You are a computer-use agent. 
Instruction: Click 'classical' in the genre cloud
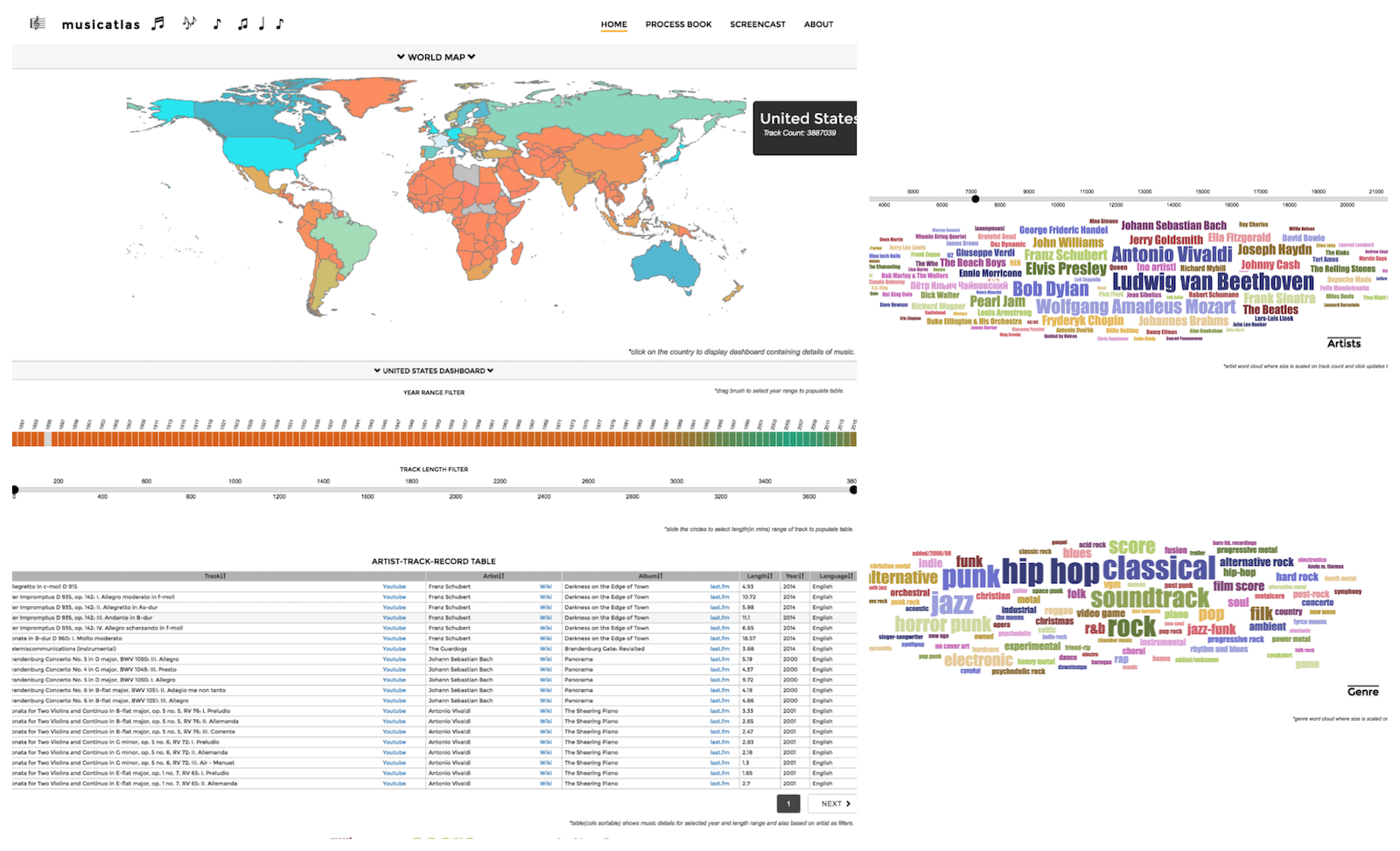[1158, 568]
